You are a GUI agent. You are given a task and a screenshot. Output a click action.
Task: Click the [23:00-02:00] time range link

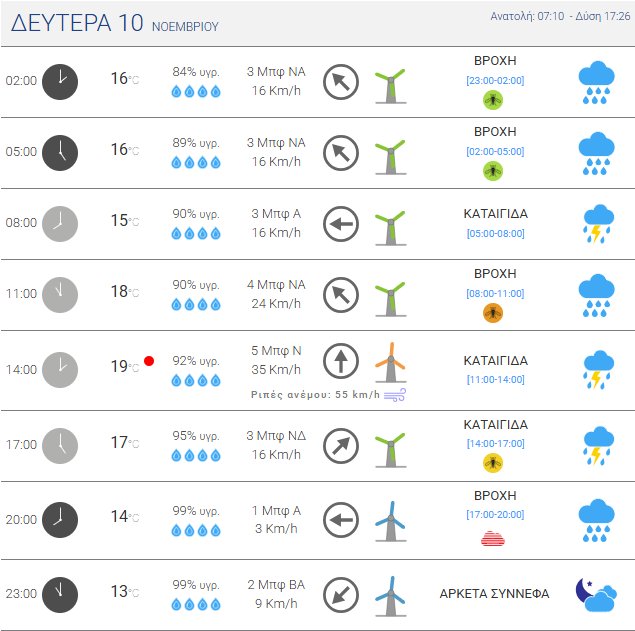pyautogui.click(x=495, y=80)
